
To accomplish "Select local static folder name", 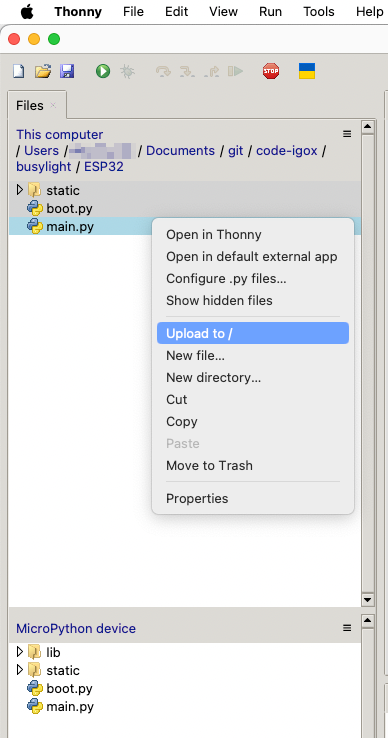I will click(63, 190).
